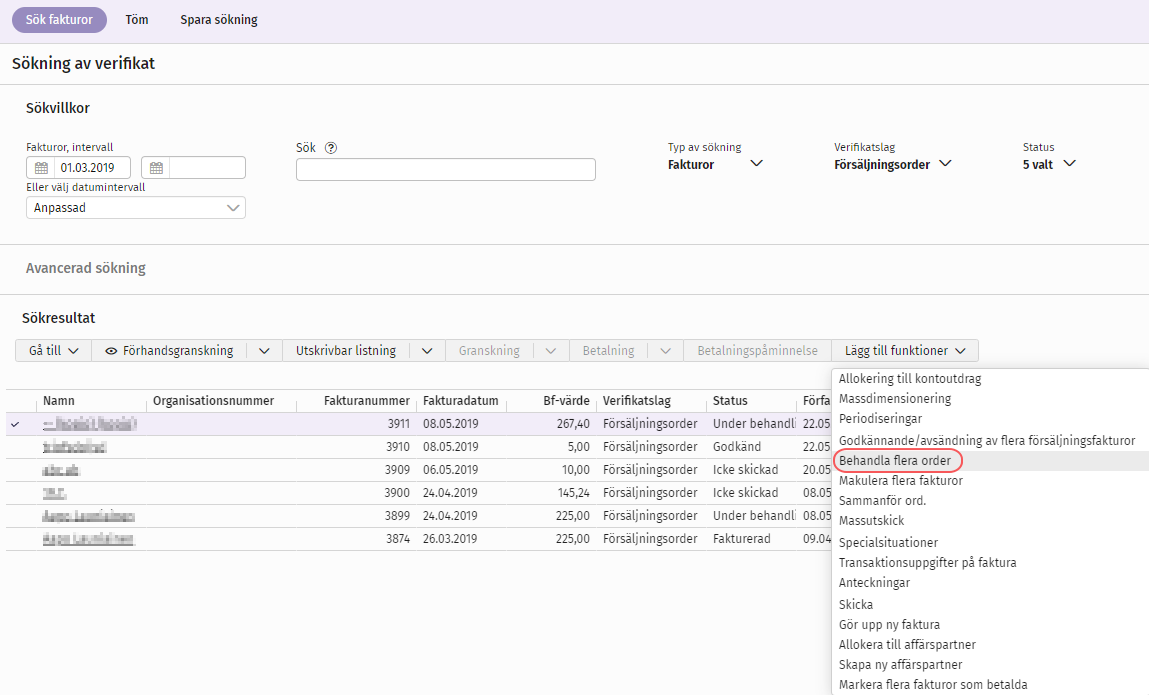The width and height of the screenshot is (1149, 695).
Task: Open arrow next to Förhandsgranskning
Action: click(265, 351)
